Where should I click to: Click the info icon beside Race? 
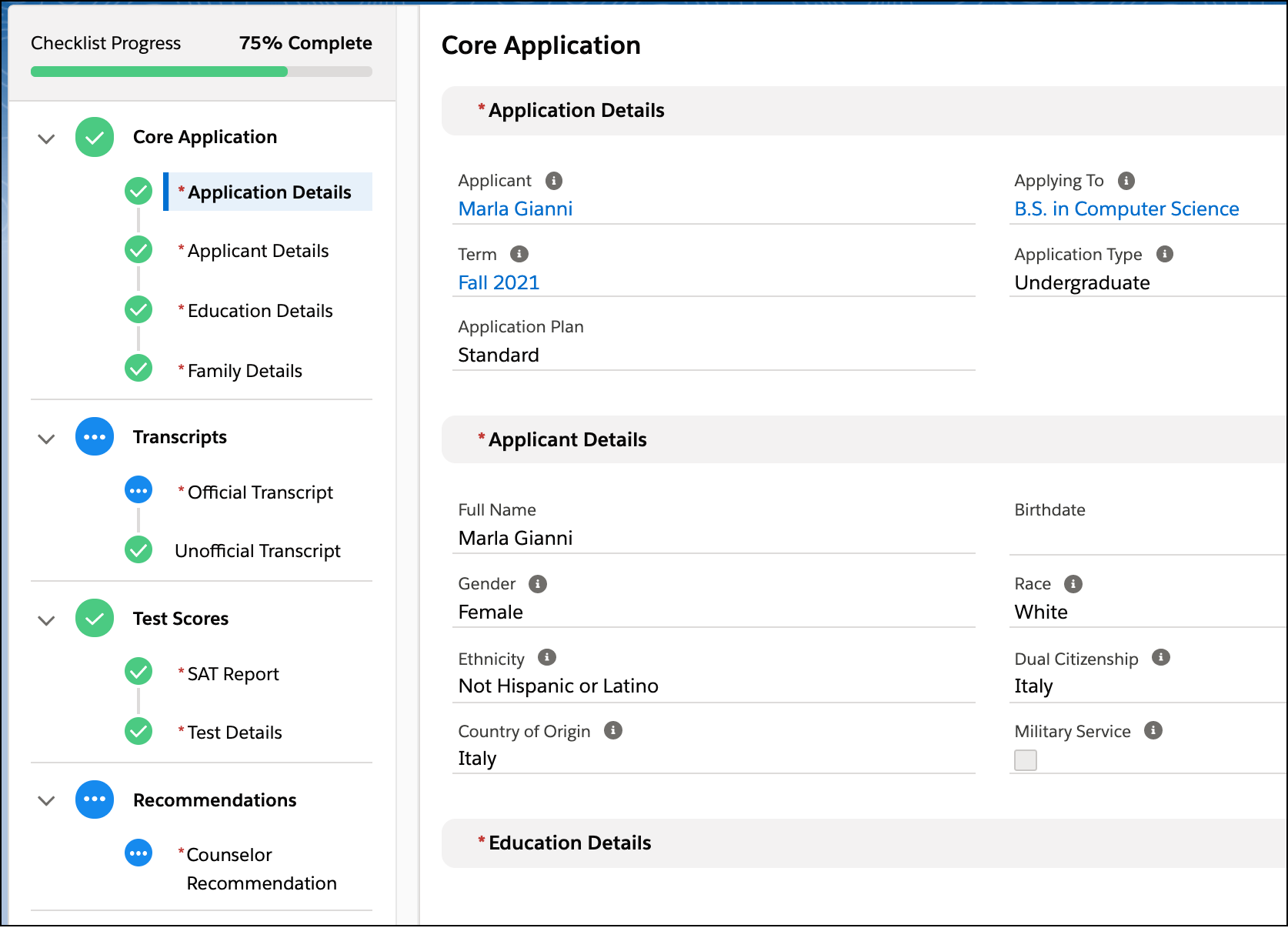point(1073,583)
